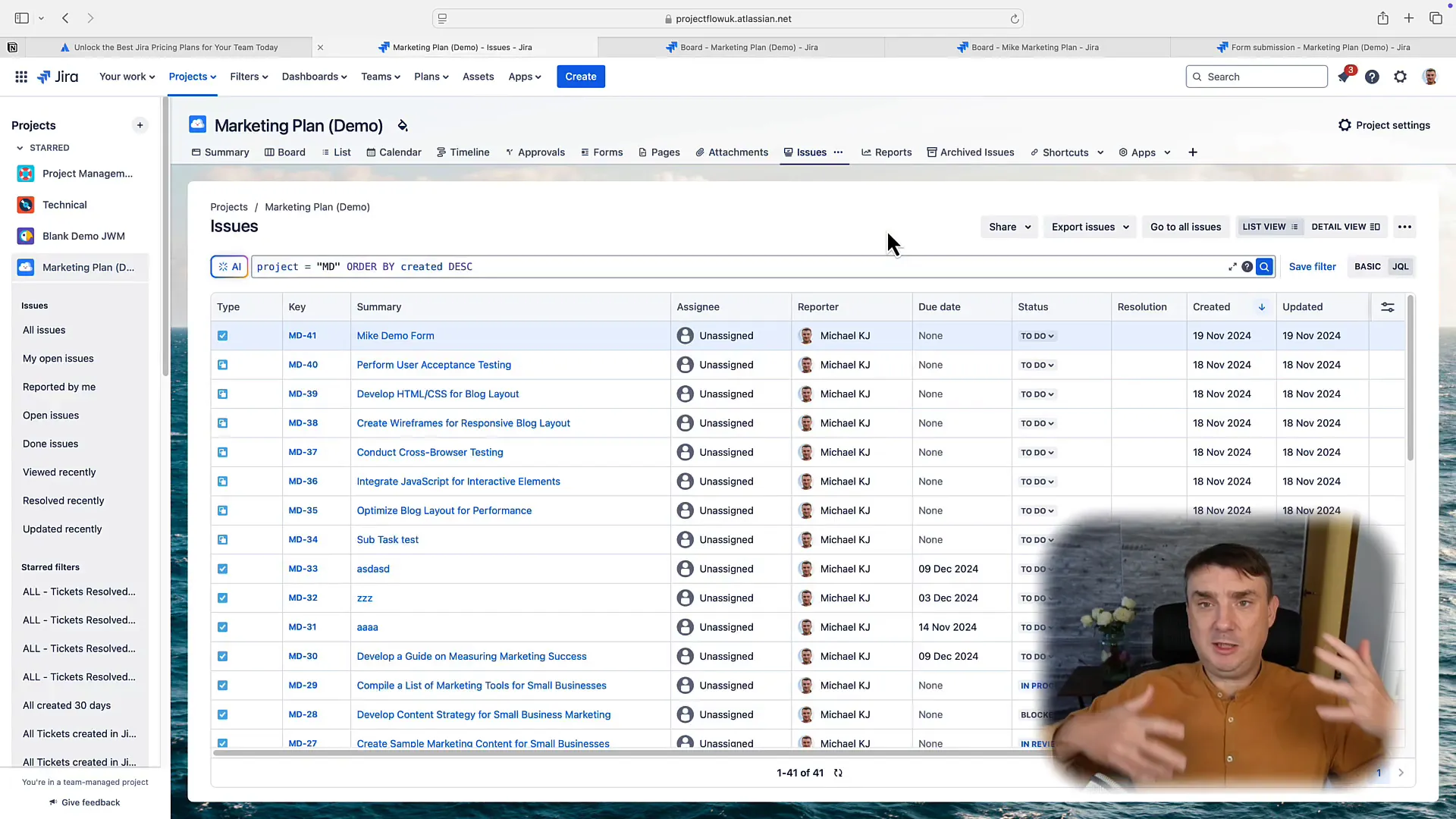Click the Create button
This screenshot has width=1456, height=819.
click(581, 77)
